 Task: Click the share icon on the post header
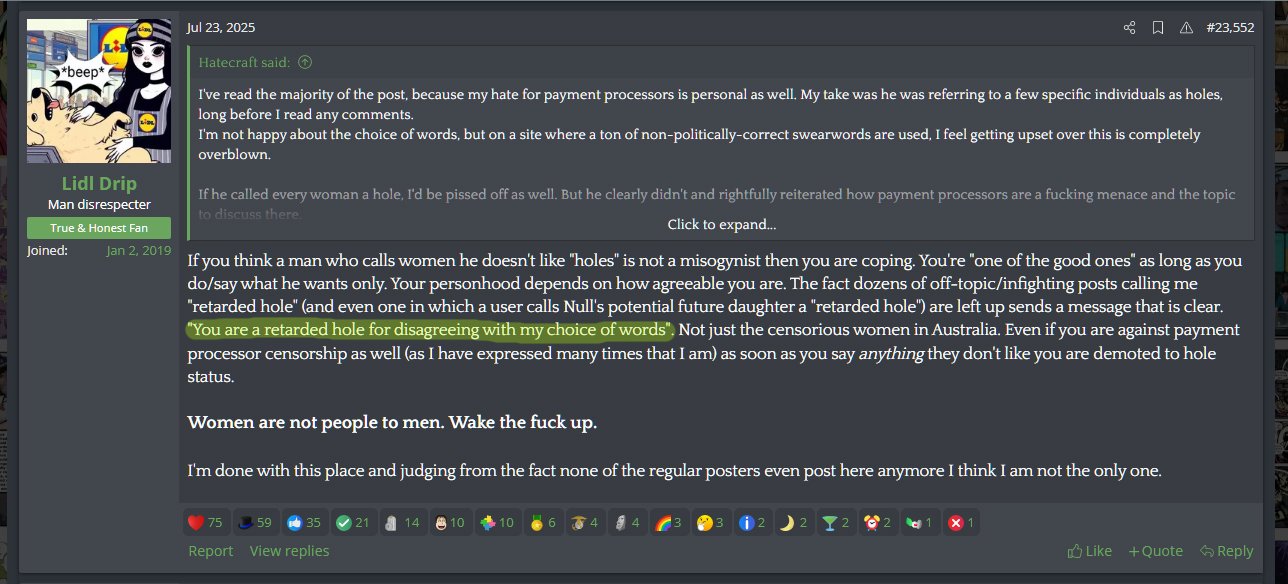coord(1129,28)
